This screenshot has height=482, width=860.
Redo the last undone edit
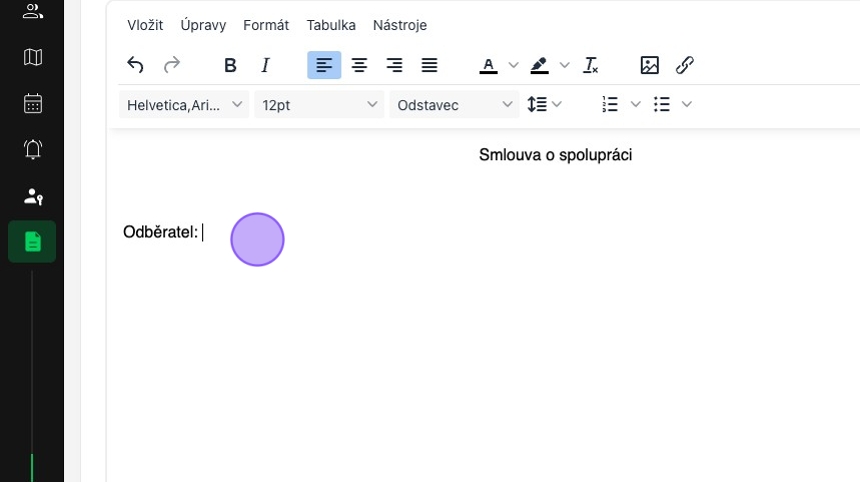(172, 65)
